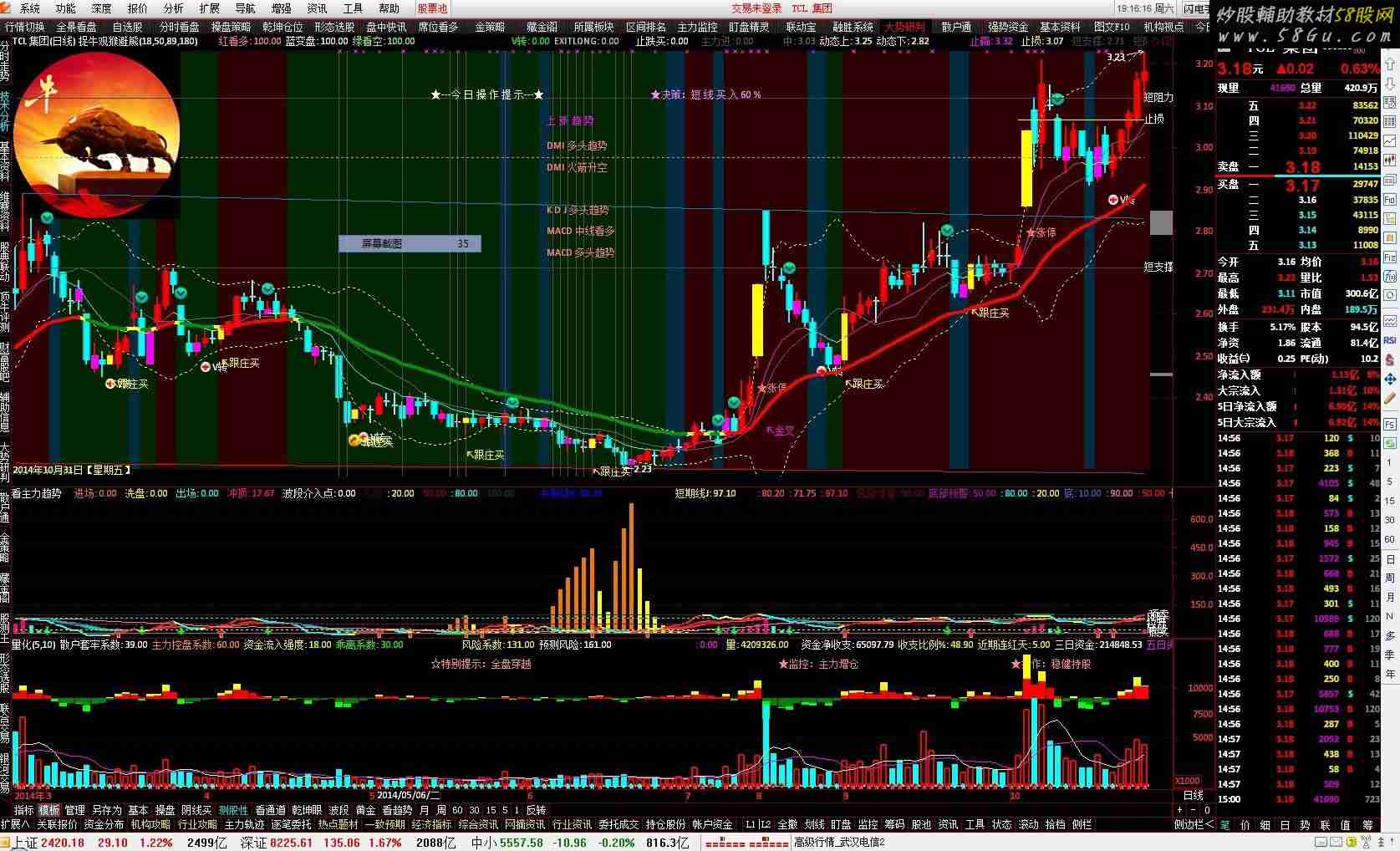Click the red dollar sign icon
The image size is (1400, 851).
pyautogui.click(x=1390, y=359)
